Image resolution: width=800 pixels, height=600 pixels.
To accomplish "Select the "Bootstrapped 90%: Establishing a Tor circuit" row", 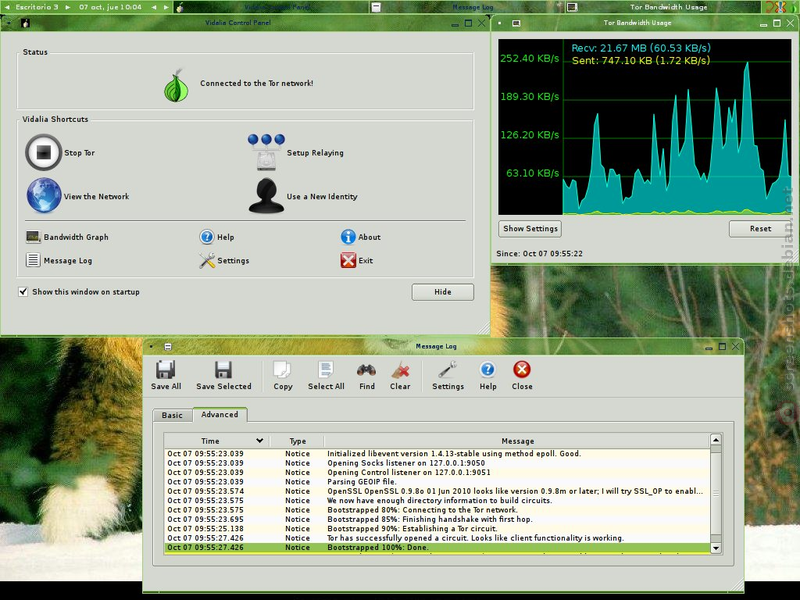I will tap(437, 529).
